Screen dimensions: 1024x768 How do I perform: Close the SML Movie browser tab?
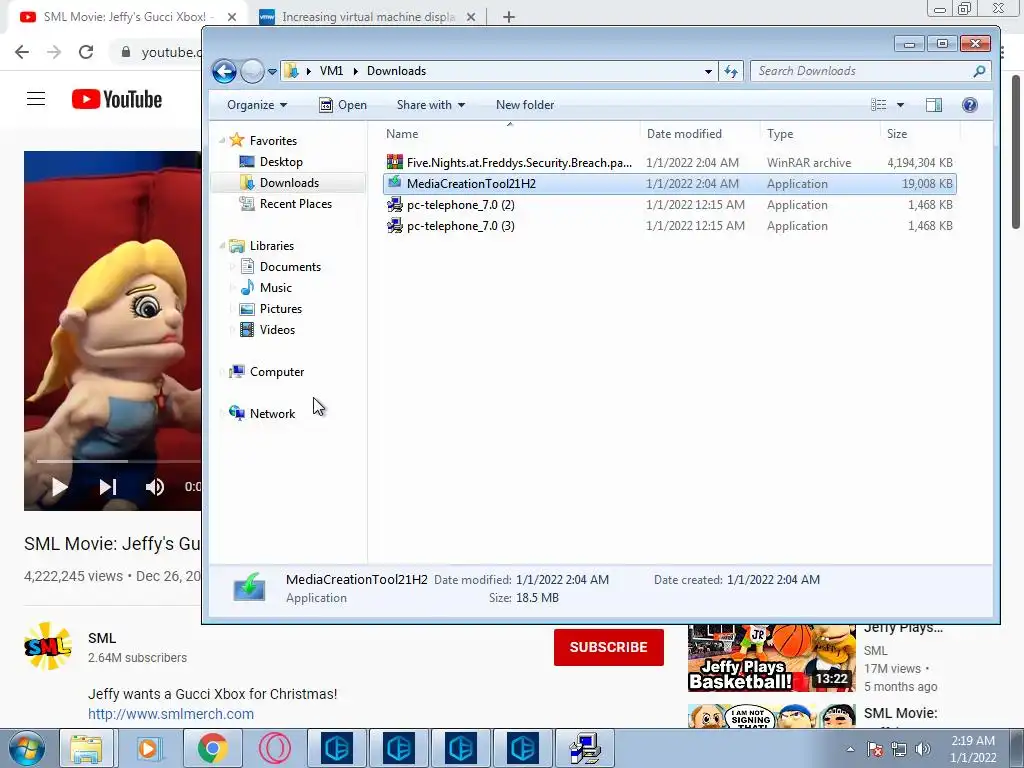pos(232,17)
